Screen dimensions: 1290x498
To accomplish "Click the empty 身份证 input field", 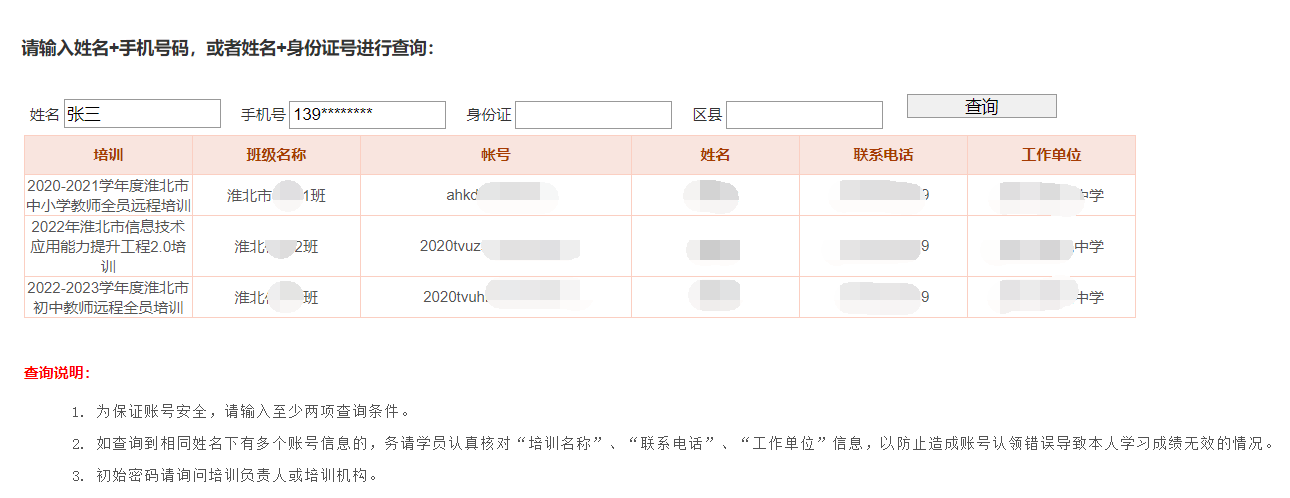I will coord(593,114).
